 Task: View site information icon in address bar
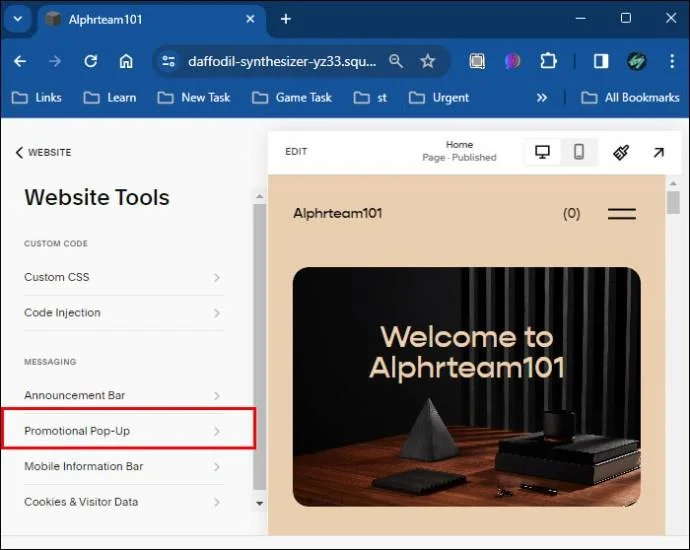pyautogui.click(x=168, y=61)
